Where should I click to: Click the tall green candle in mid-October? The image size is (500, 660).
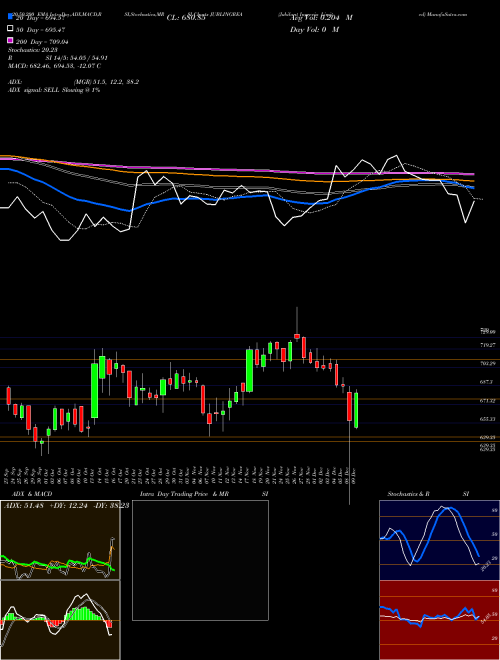[x=95, y=390]
